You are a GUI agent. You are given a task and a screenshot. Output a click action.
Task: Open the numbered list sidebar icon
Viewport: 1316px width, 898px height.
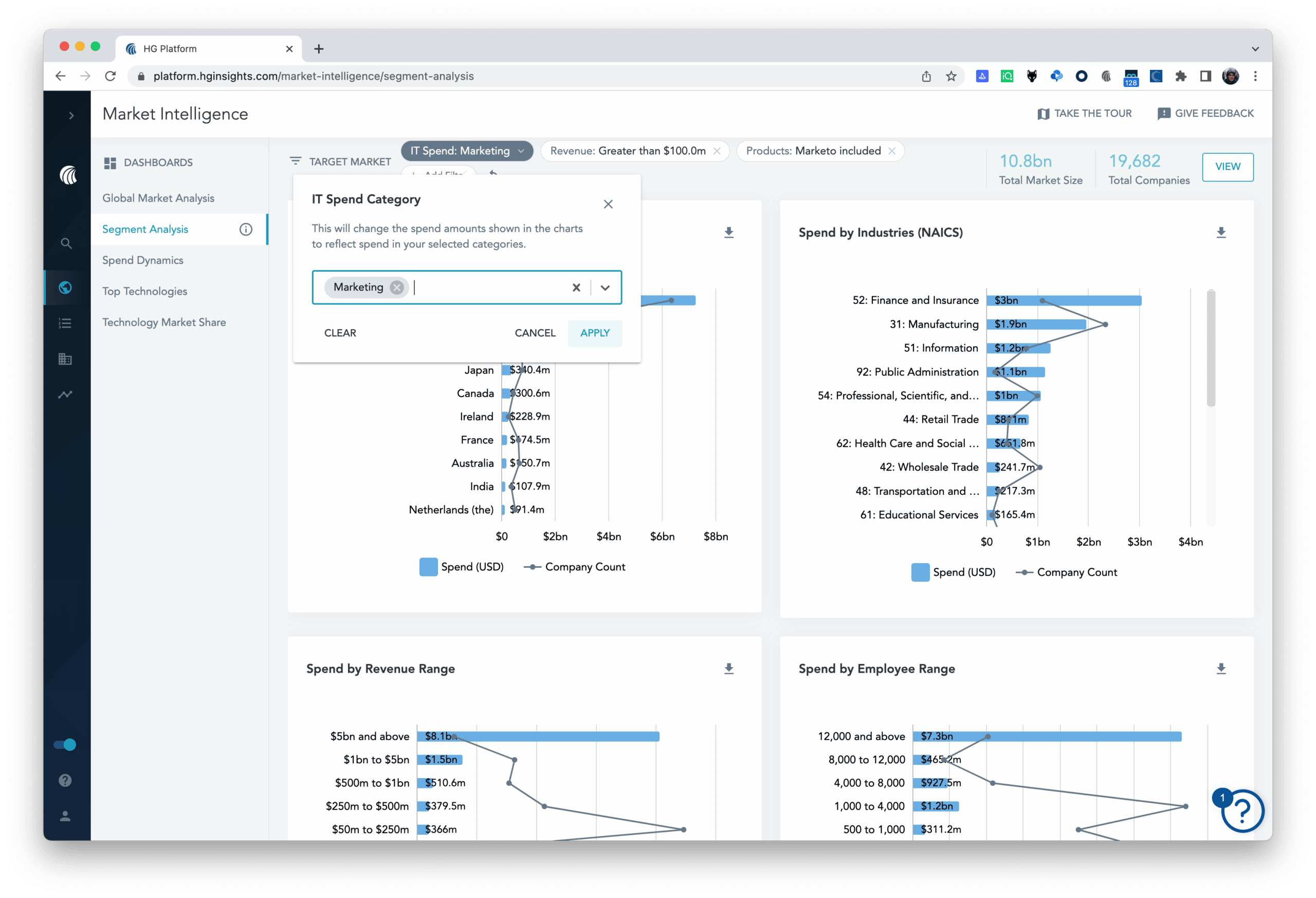tap(66, 323)
